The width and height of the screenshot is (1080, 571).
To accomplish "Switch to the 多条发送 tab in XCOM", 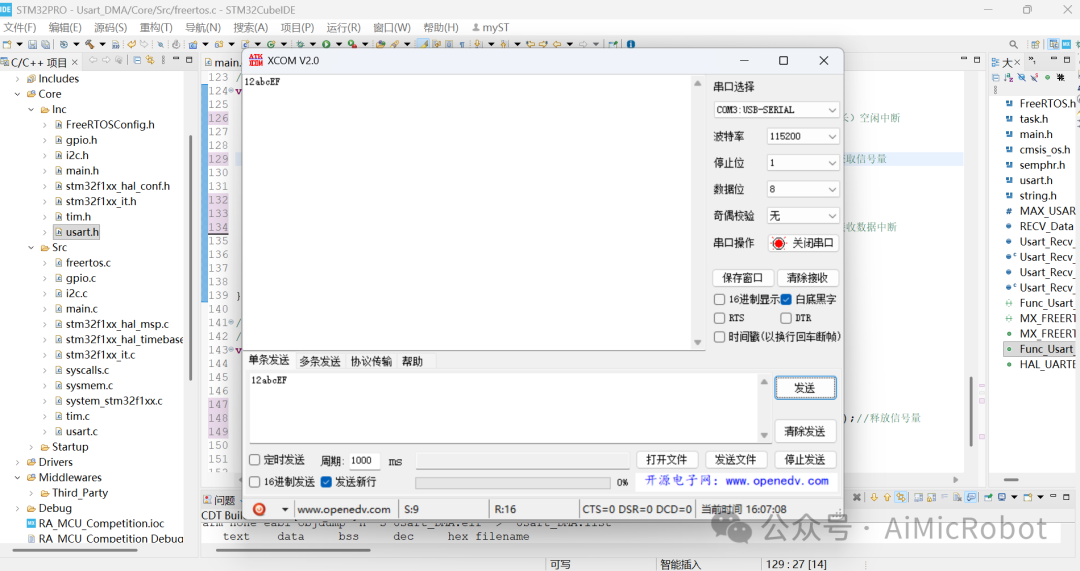I will point(320,361).
